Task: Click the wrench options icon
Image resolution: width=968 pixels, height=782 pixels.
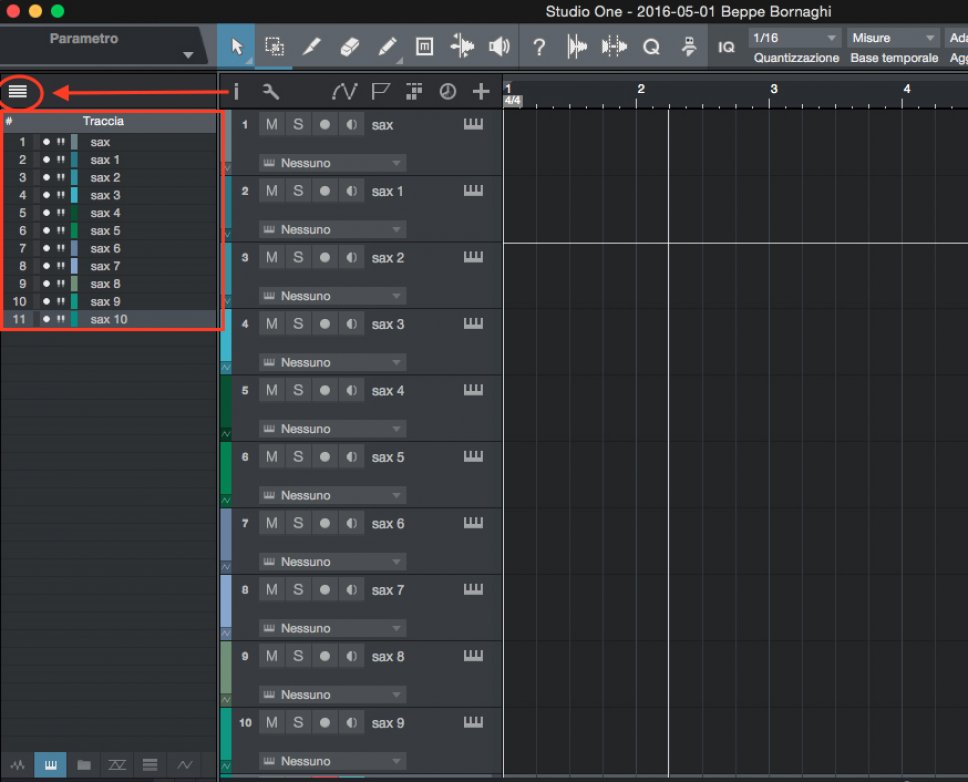Action: (x=270, y=92)
